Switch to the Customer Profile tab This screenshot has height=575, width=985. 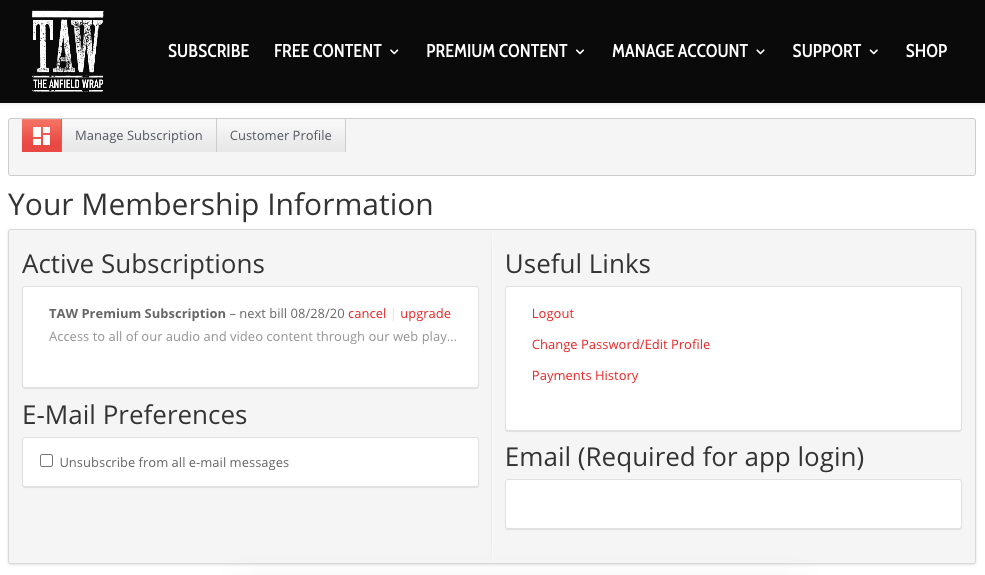[x=281, y=135]
